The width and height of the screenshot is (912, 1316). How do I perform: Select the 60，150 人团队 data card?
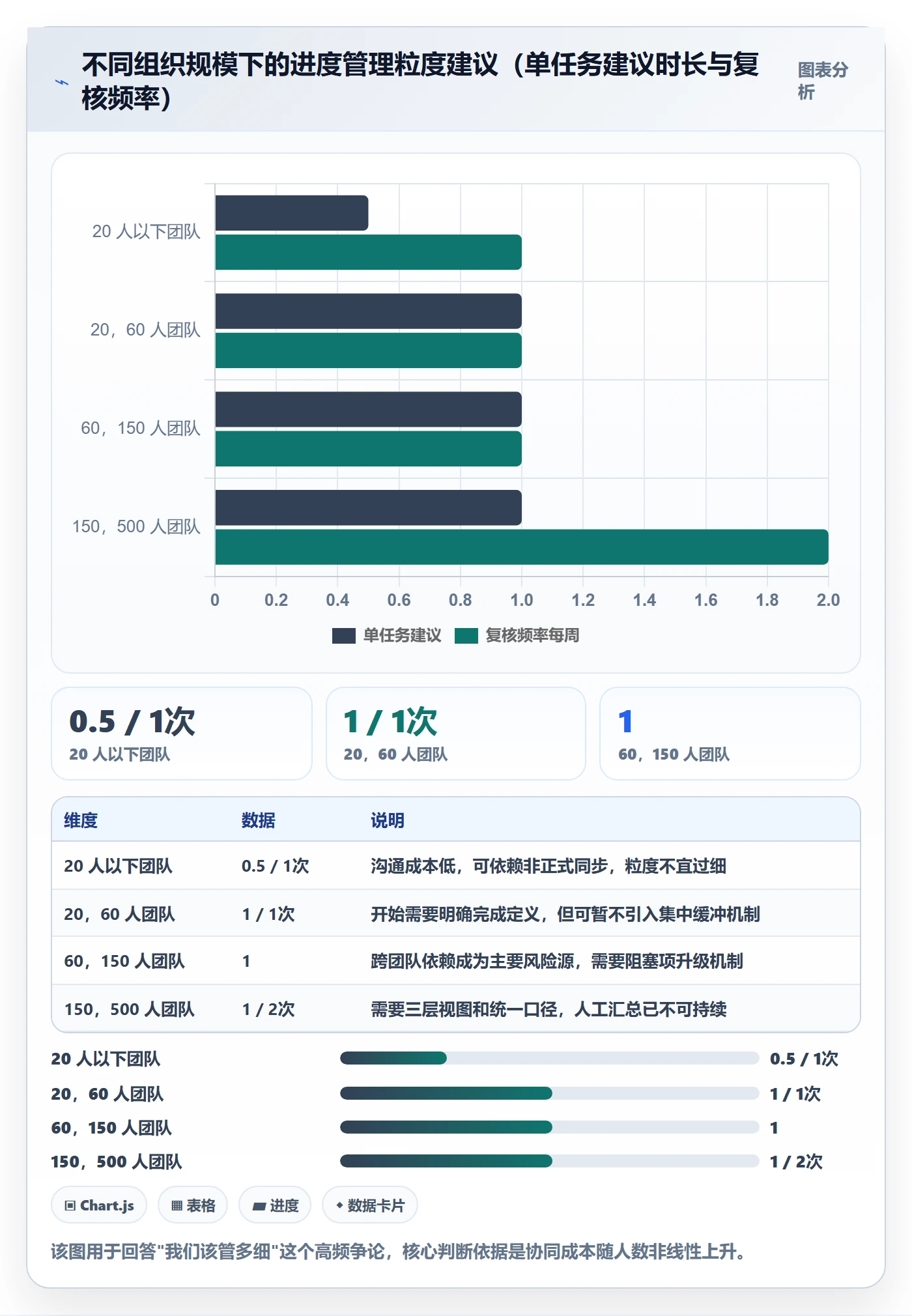(730, 734)
